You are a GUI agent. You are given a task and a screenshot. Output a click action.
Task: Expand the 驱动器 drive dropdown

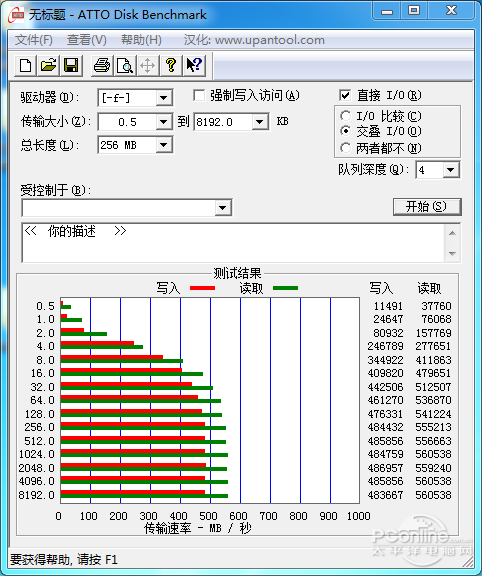pyautogui.click(x=163, y=98)
